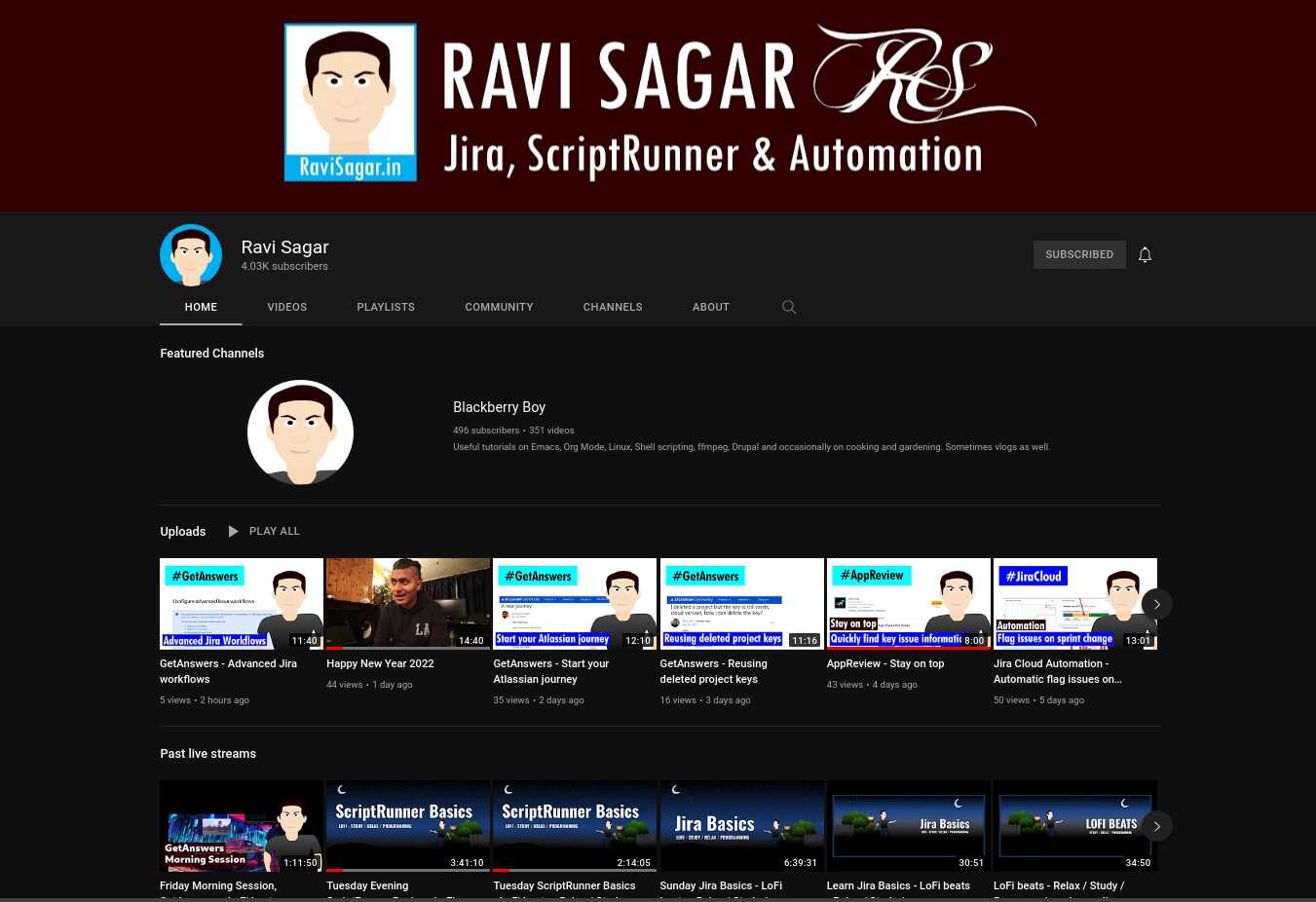The image size is (1316, 902).
Task: Play Happy New Year 2022 thumbnail
Action: (x=408, y=604)
